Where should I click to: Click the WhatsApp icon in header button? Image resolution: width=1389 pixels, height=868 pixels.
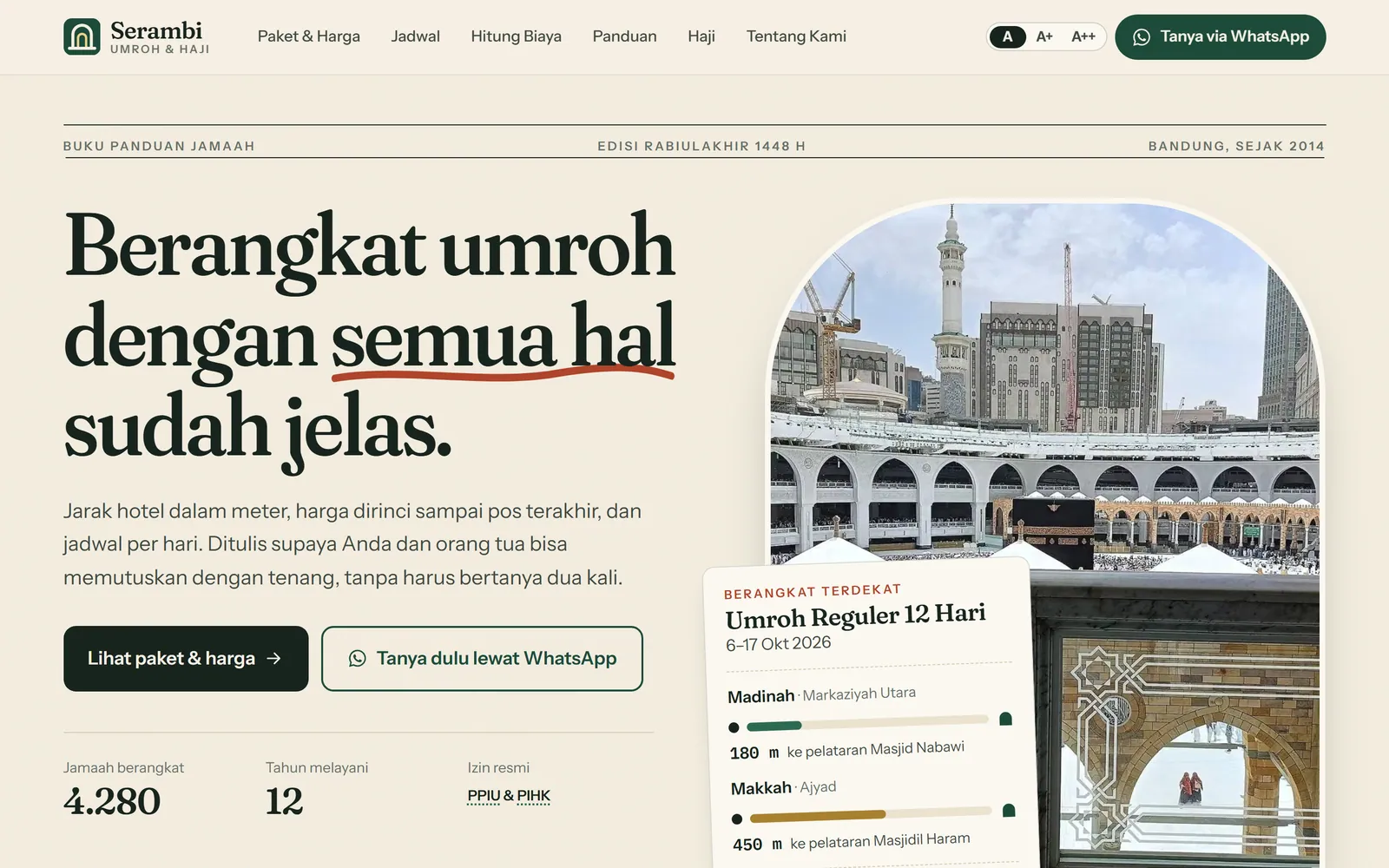click(x=1142, y=36)
